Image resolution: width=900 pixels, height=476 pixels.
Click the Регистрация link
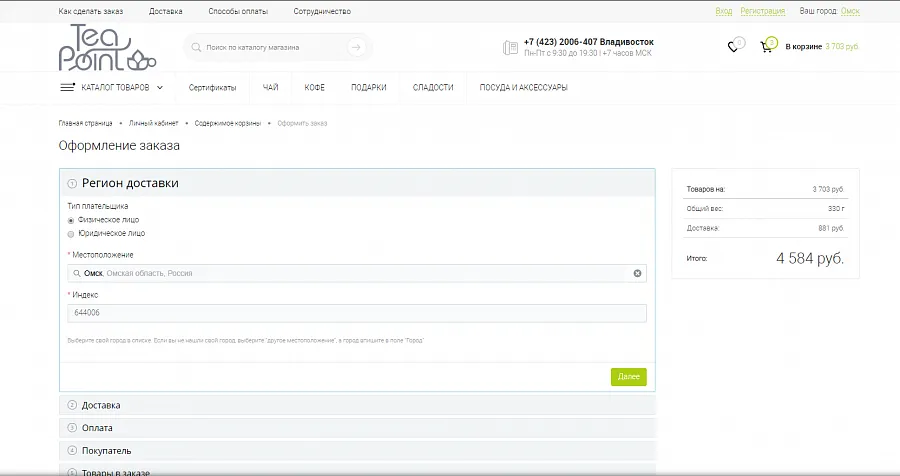(762, 11)
